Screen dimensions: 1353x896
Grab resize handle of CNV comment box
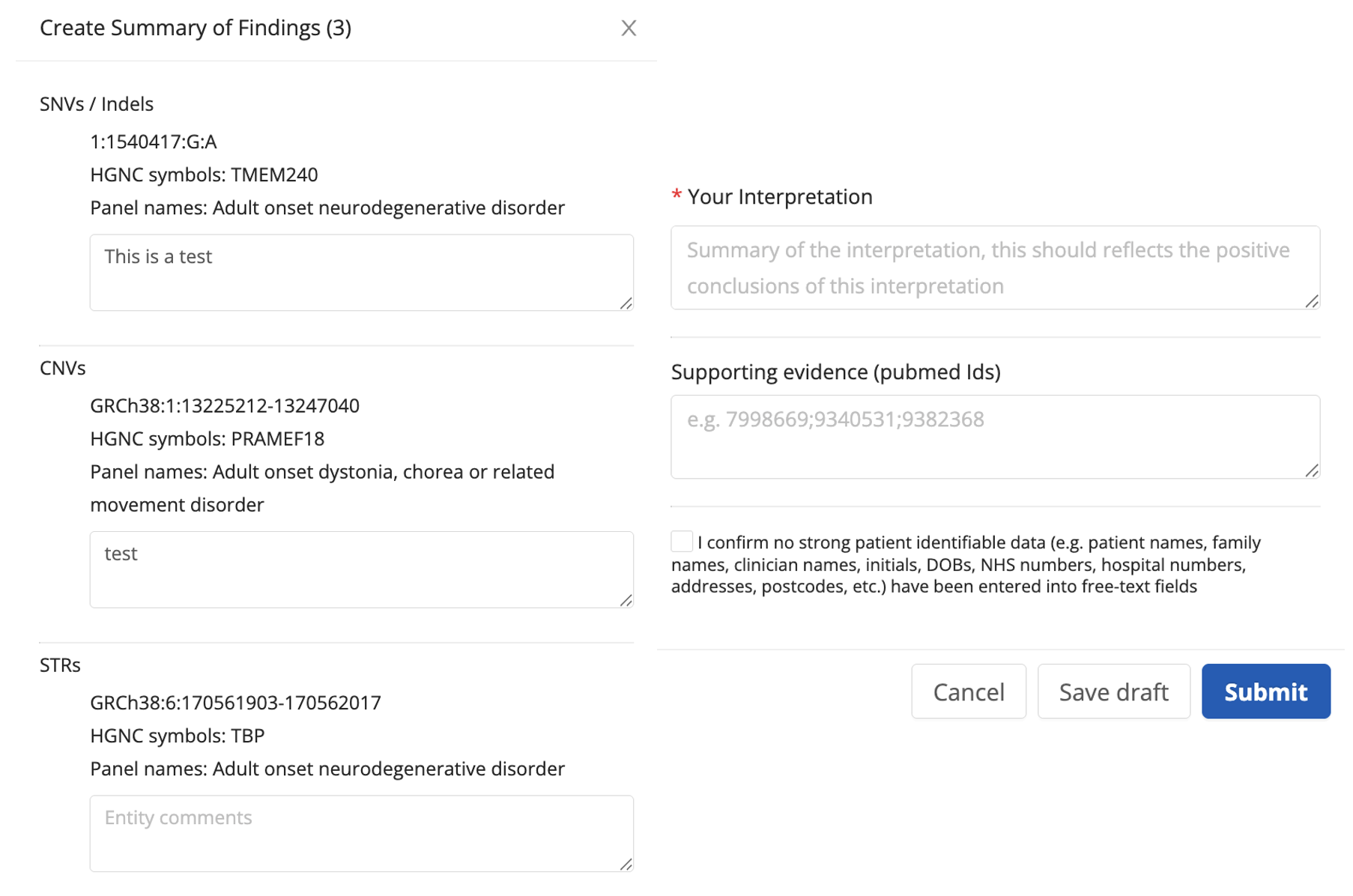pos(626,600)
